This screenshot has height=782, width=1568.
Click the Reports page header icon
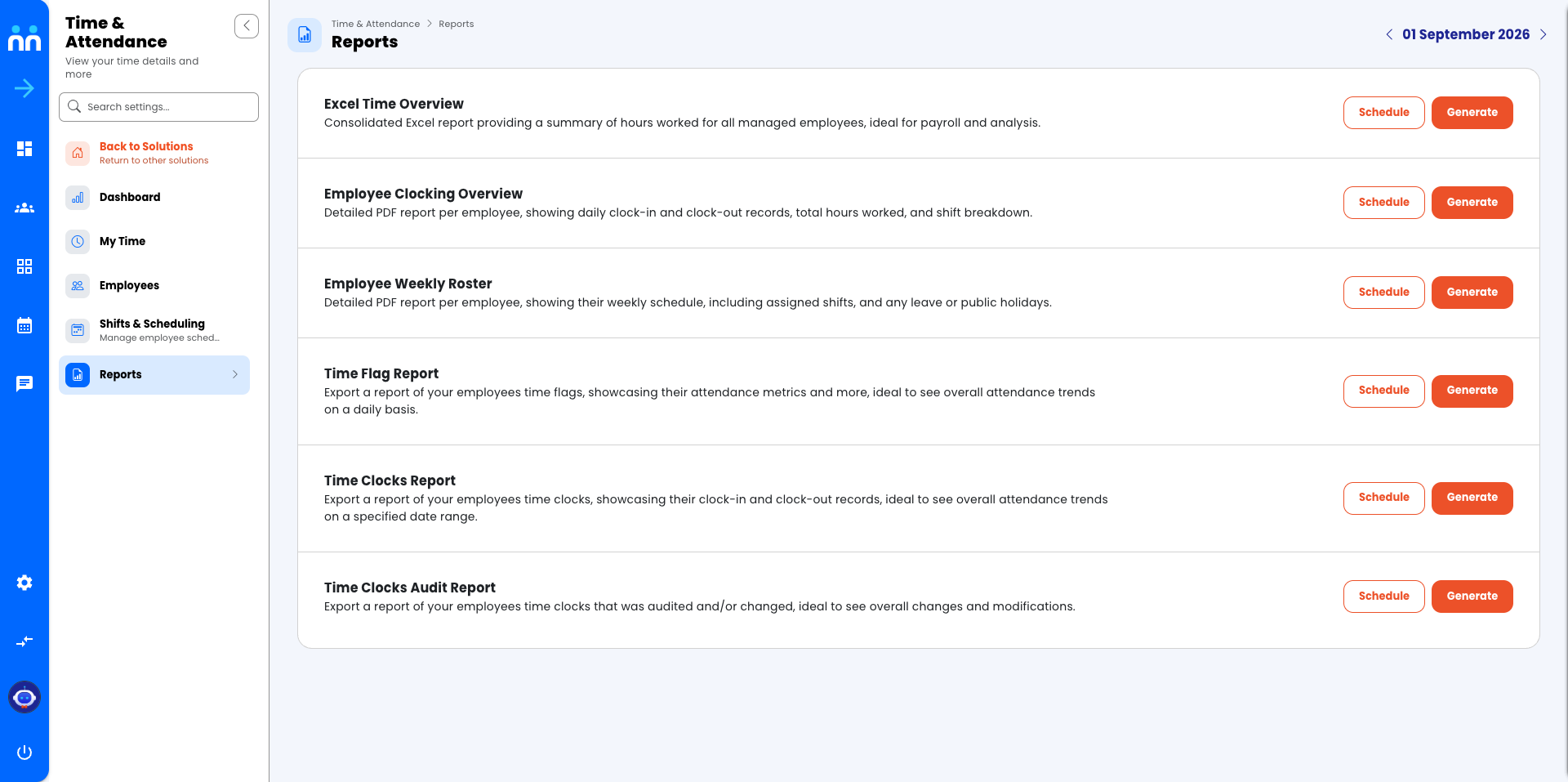coord(305,35)
